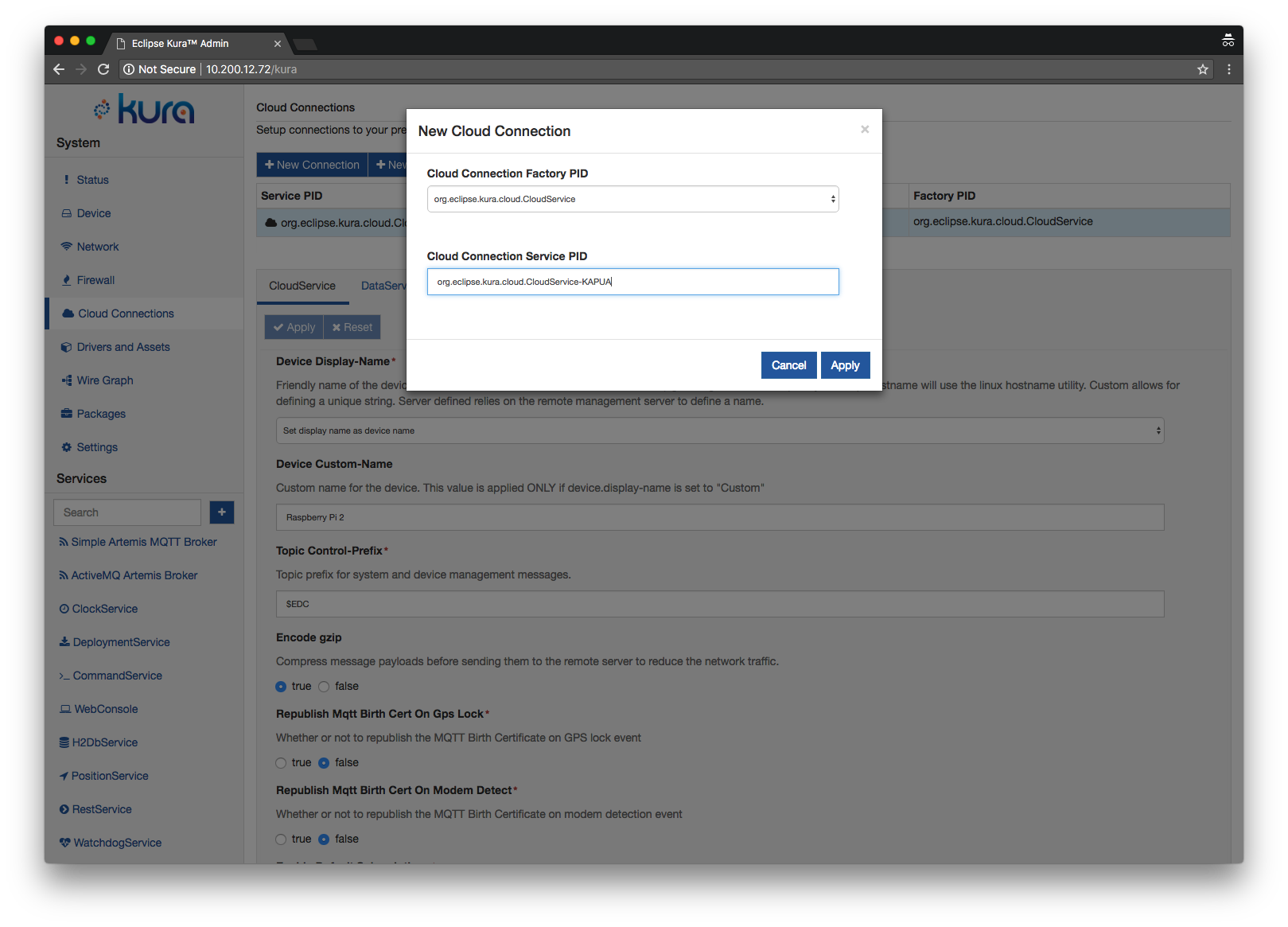
Task: Switch to the CloudService tab
Action: point(302,286)
